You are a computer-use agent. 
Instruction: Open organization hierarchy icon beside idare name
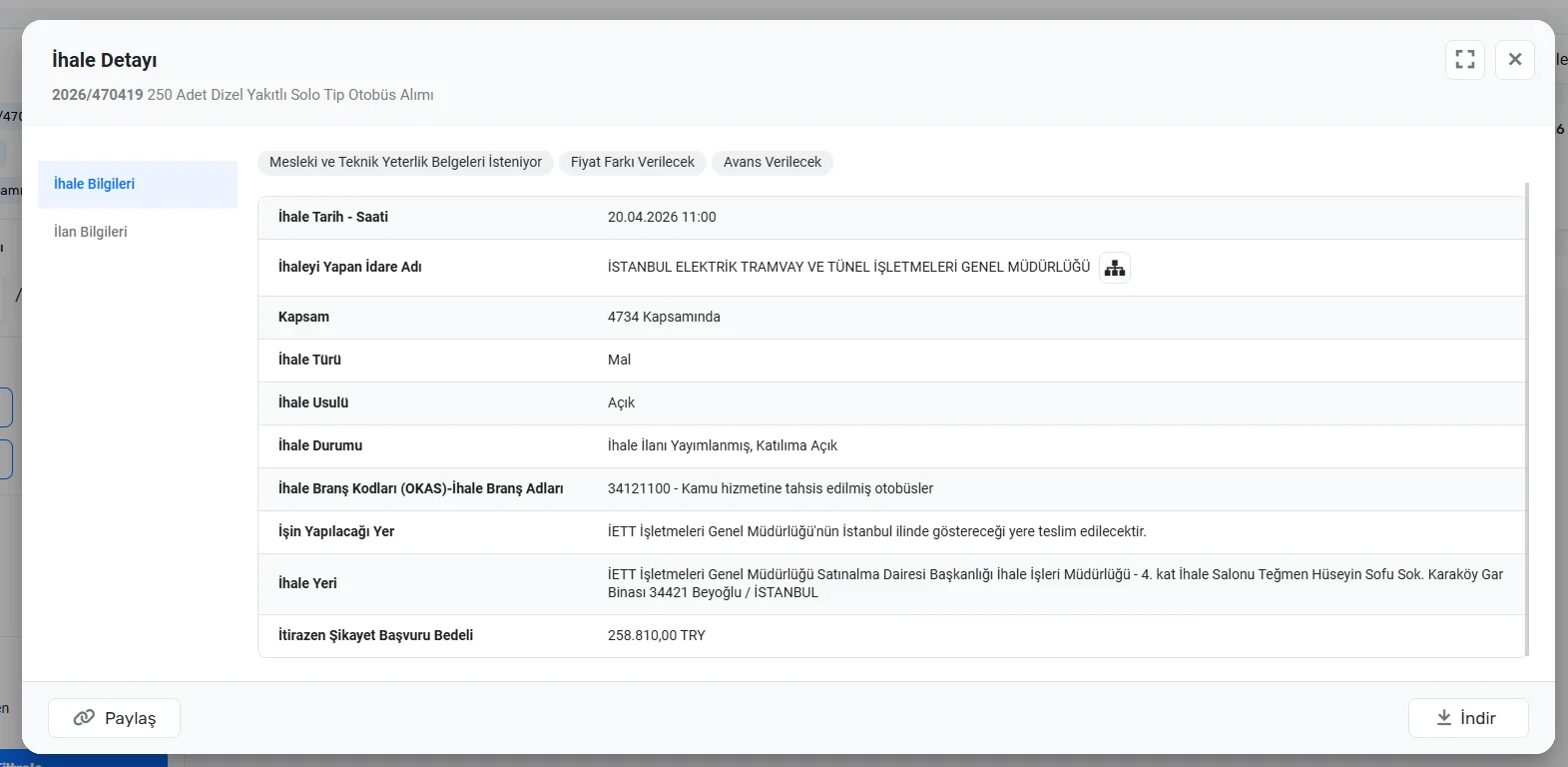click(1114, 268)
